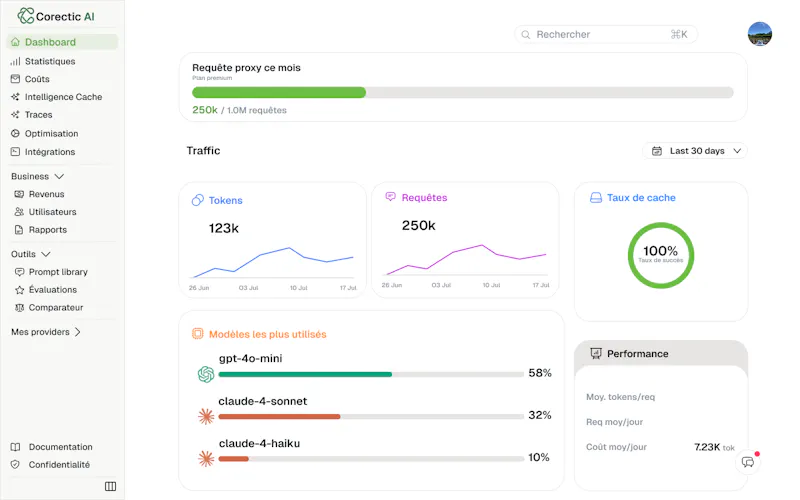The width and height of the screenshot is (800, 500).
Task: Click the Statistiques bar chart icon
Action: tap(15, 61)
